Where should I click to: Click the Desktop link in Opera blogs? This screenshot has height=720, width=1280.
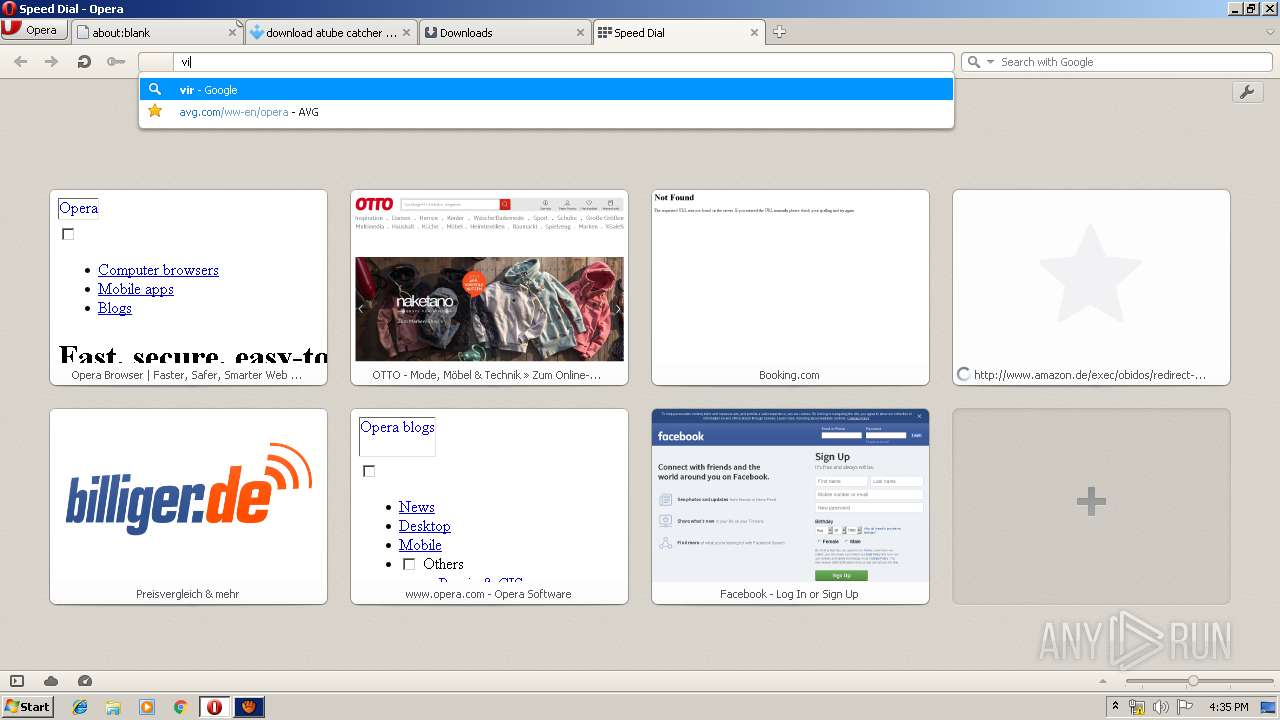click(x=424, y=526)
